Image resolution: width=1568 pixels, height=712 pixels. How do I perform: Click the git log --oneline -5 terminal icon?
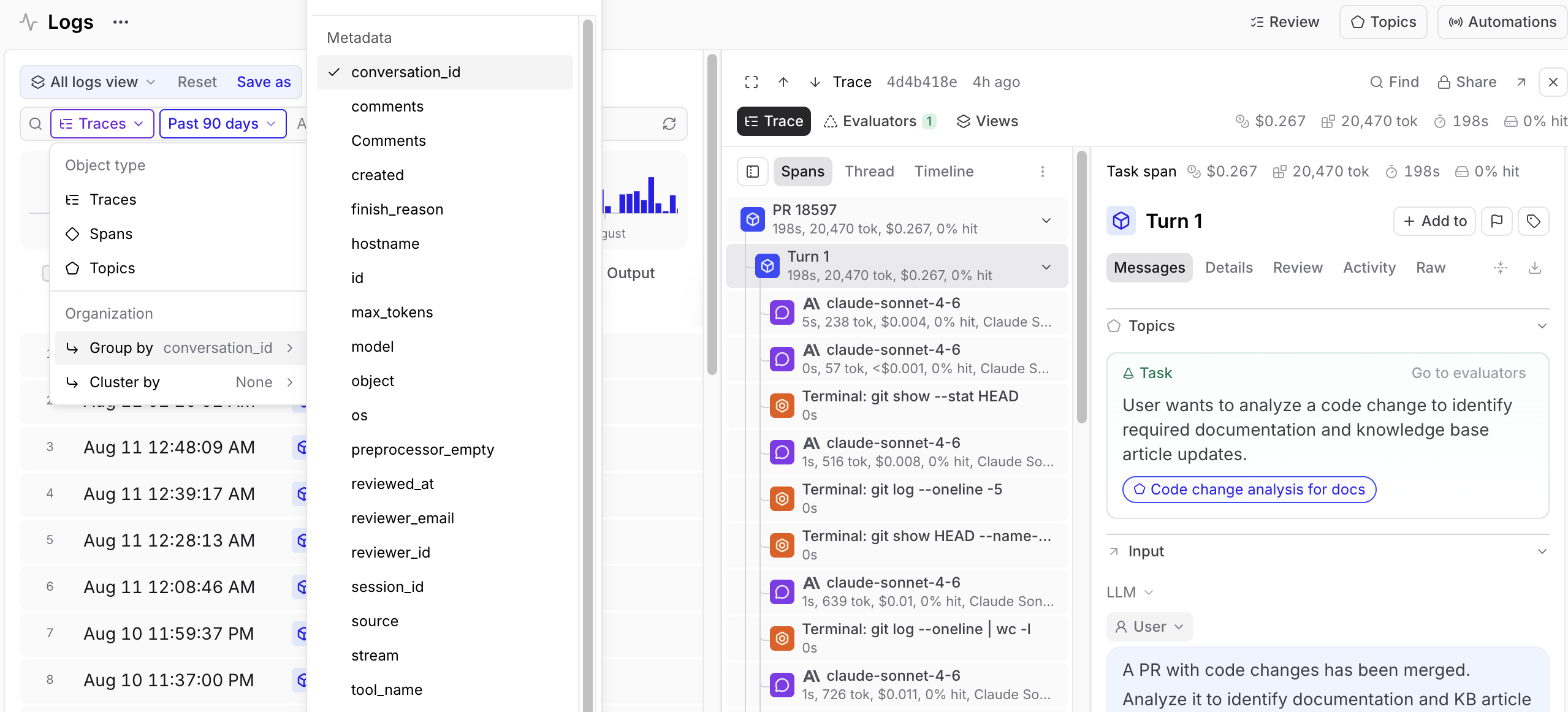point(782,499)
